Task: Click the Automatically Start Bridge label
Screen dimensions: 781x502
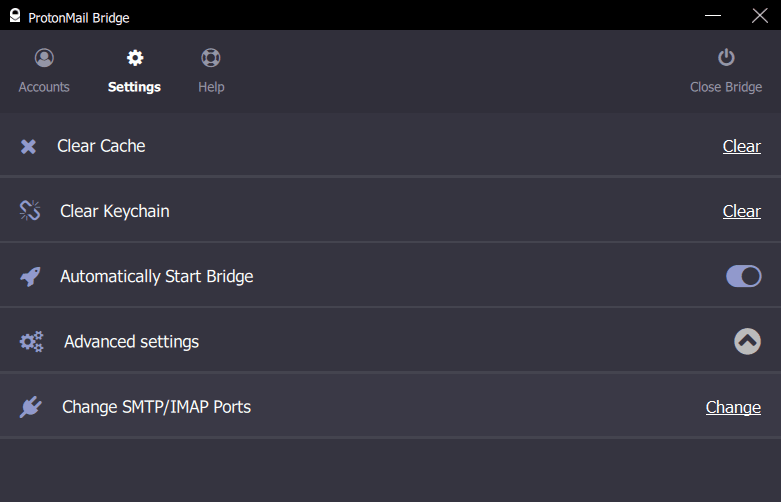Action: click(x=156, y=276)
